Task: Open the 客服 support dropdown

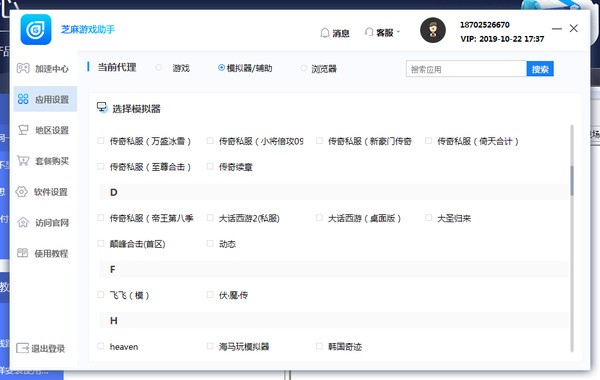Action: [382, 33]
